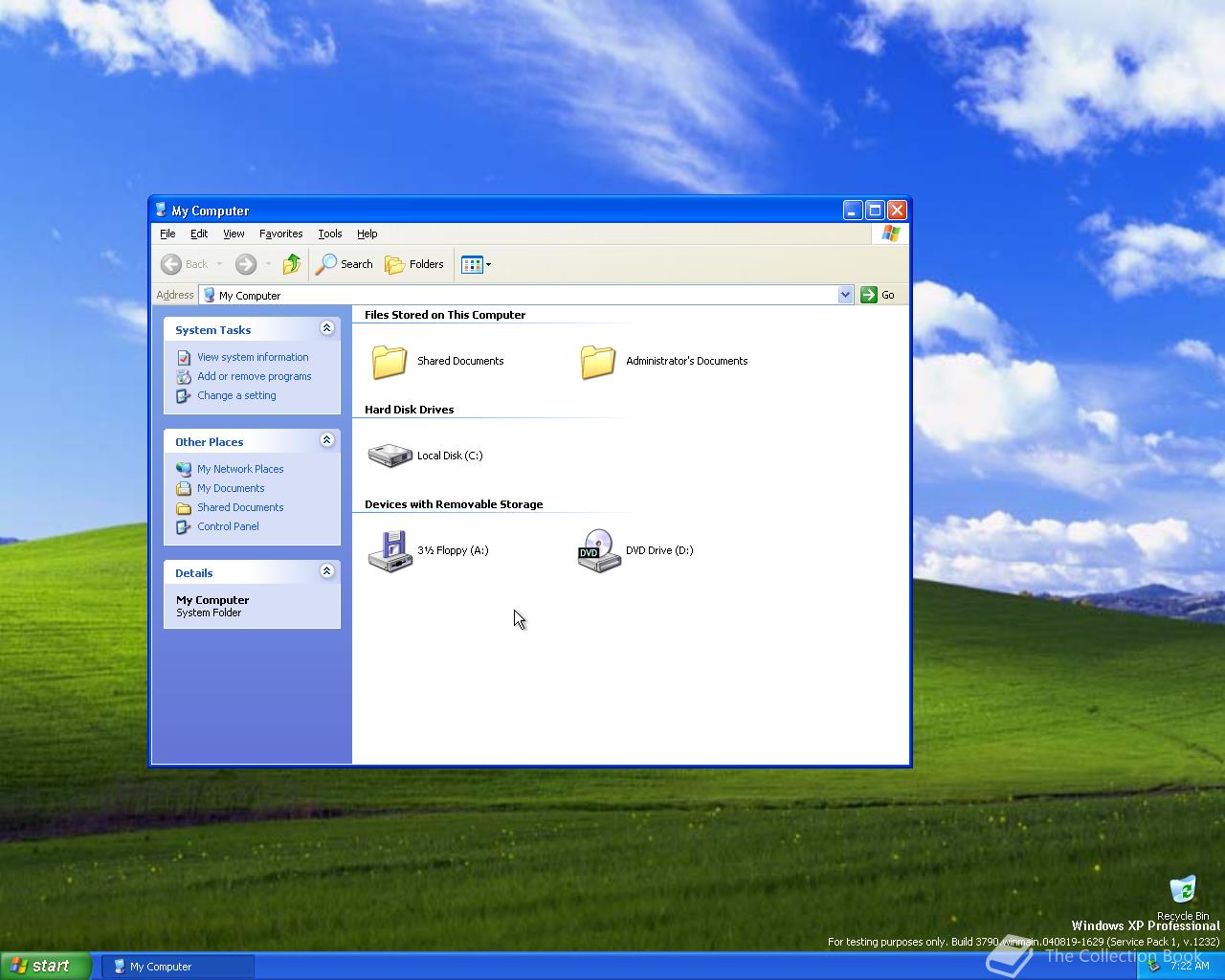Click the Change a setting icon

[x=184, y=395]
